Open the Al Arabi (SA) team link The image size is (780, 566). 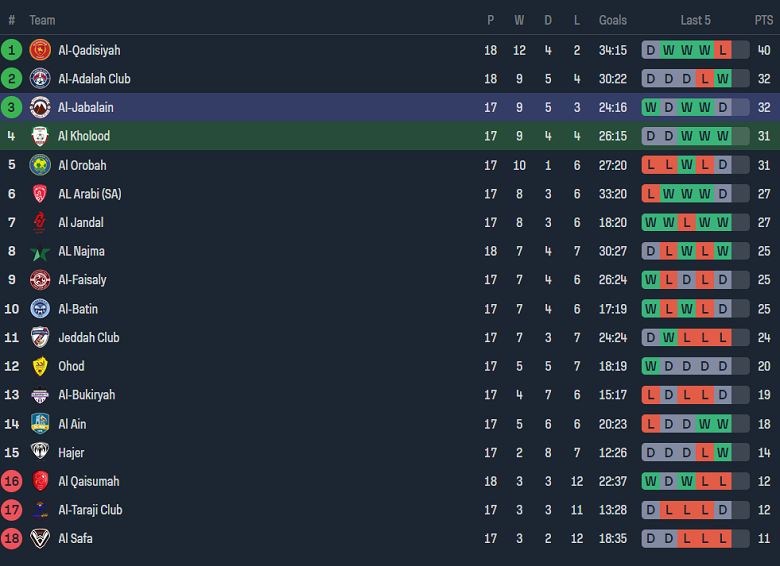(x=89, y=194)
